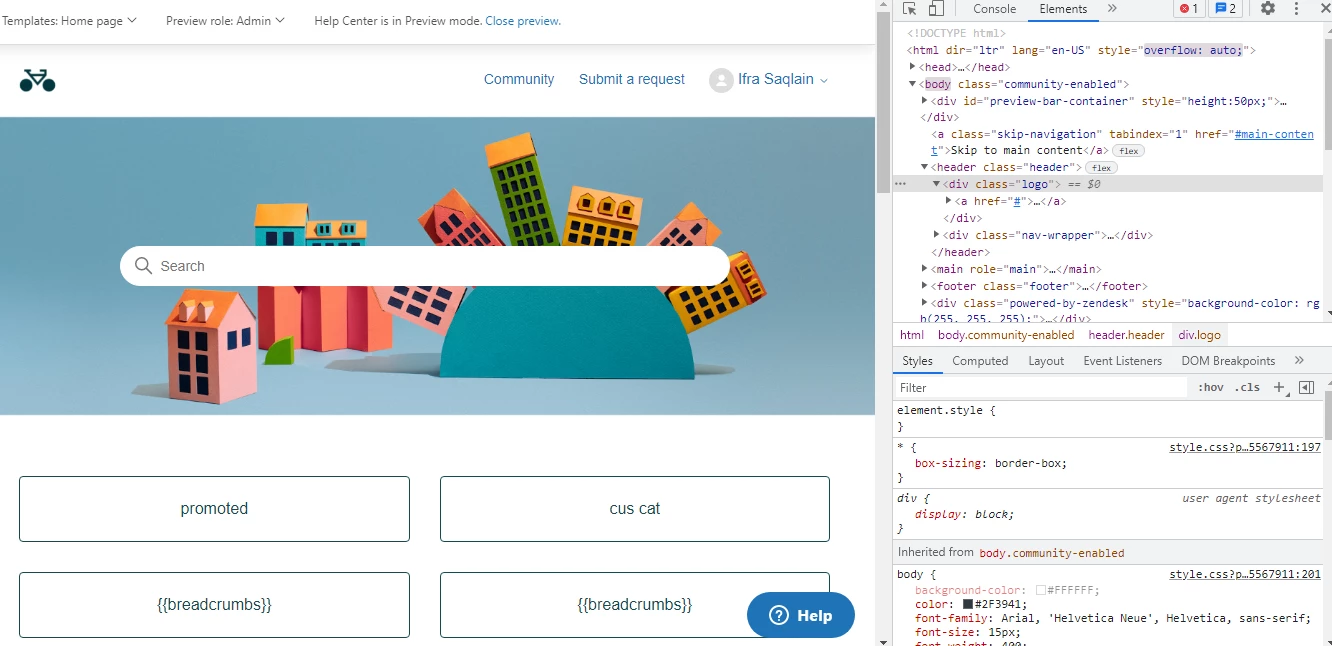This screenshot has height=646, width=1332.
Task: Collapse the div class logo node
Action: point(937,184)
